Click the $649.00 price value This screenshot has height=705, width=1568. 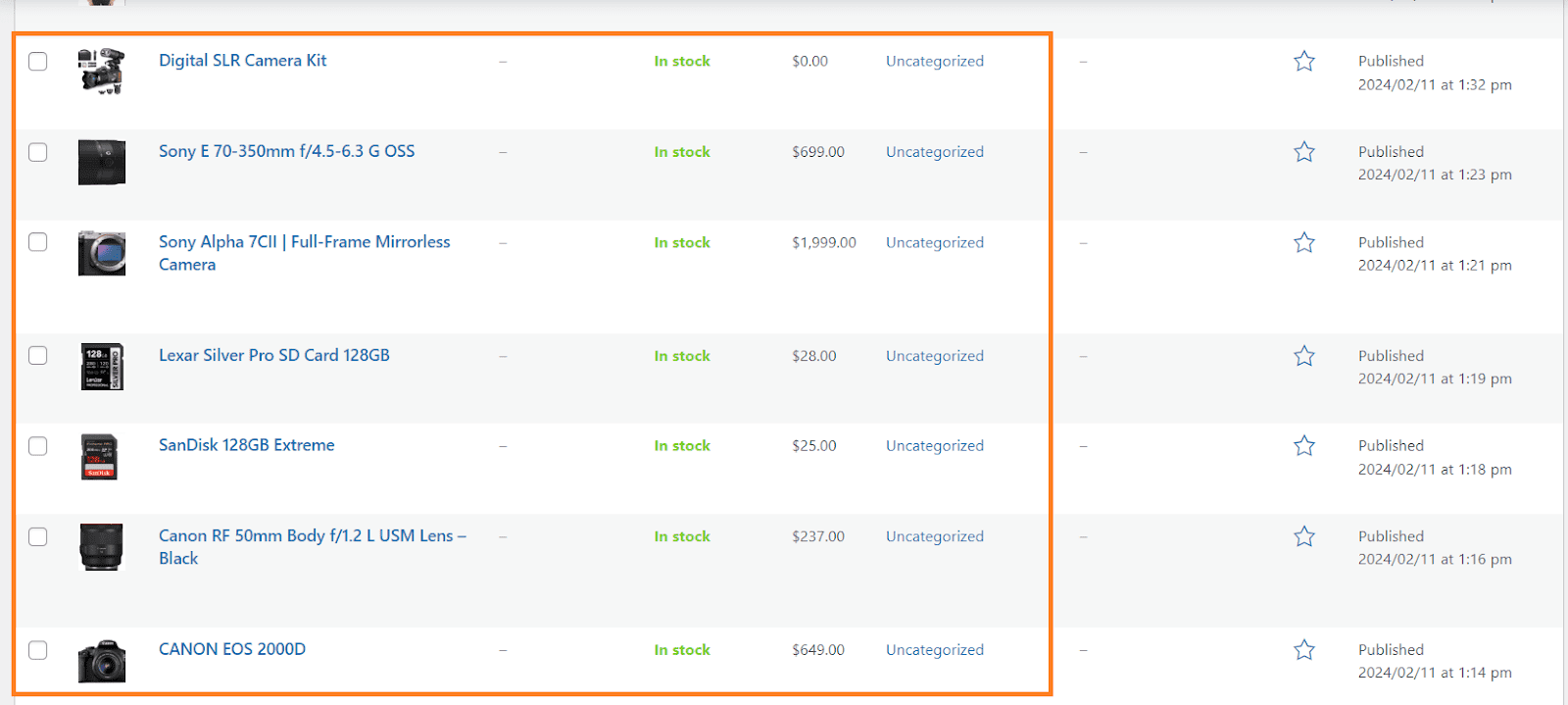point(818,650)
